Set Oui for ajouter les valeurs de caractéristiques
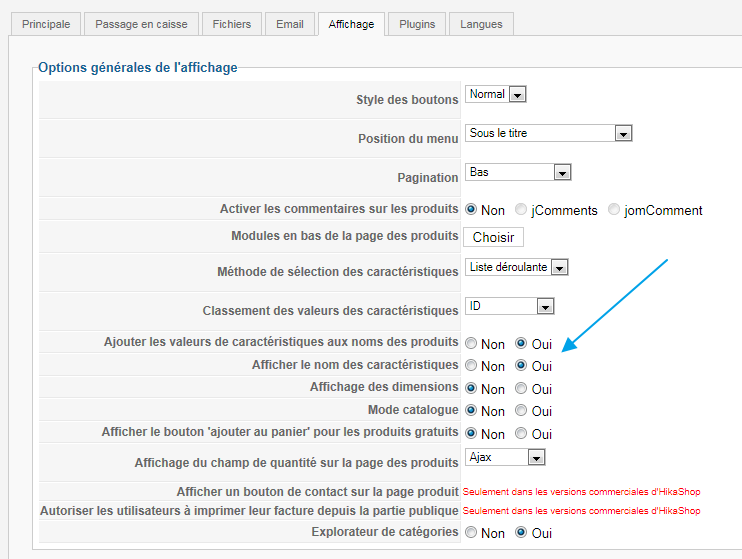The image size is (742, 559). 521,343
